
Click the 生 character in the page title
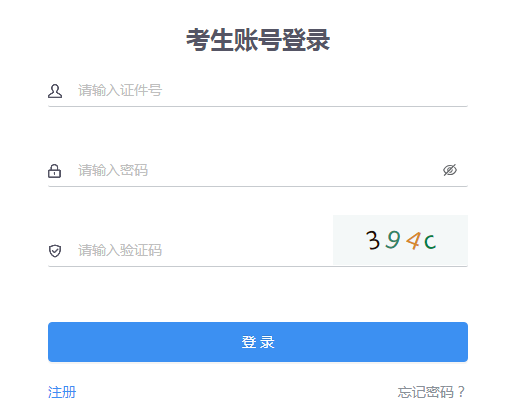coord(222,40)
